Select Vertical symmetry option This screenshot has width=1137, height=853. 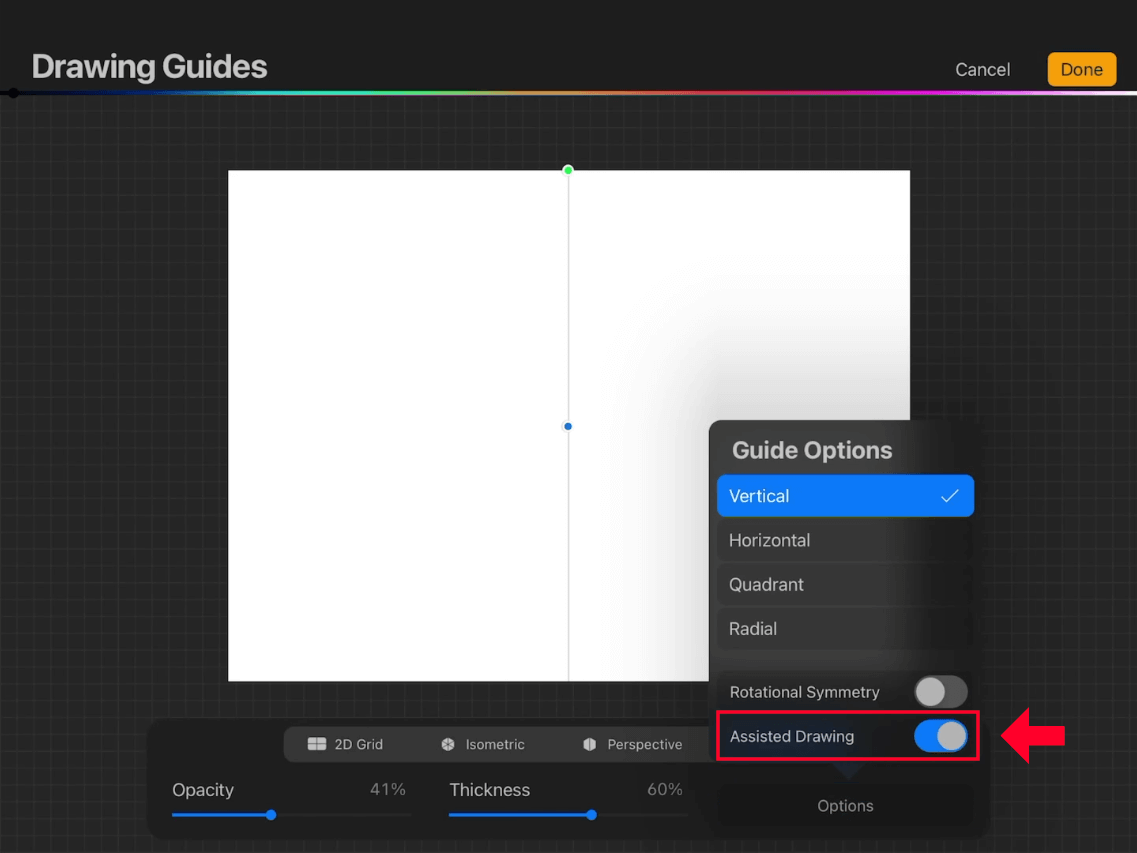click(845, 496)
